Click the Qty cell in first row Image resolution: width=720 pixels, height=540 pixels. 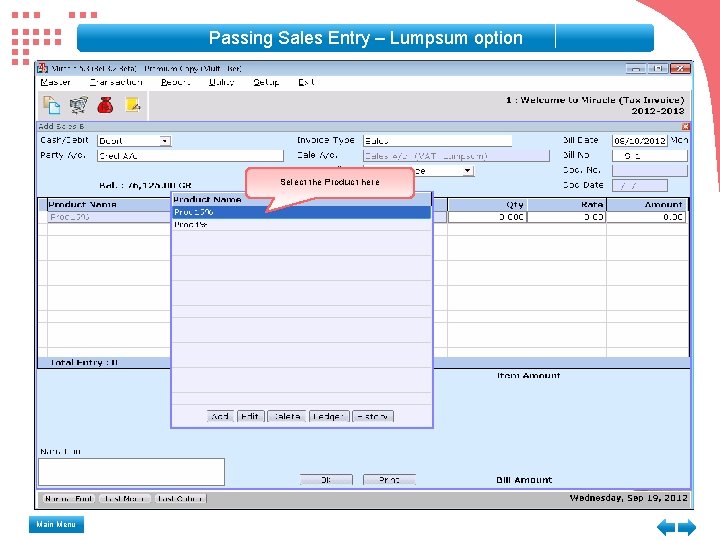click(487, 217)
